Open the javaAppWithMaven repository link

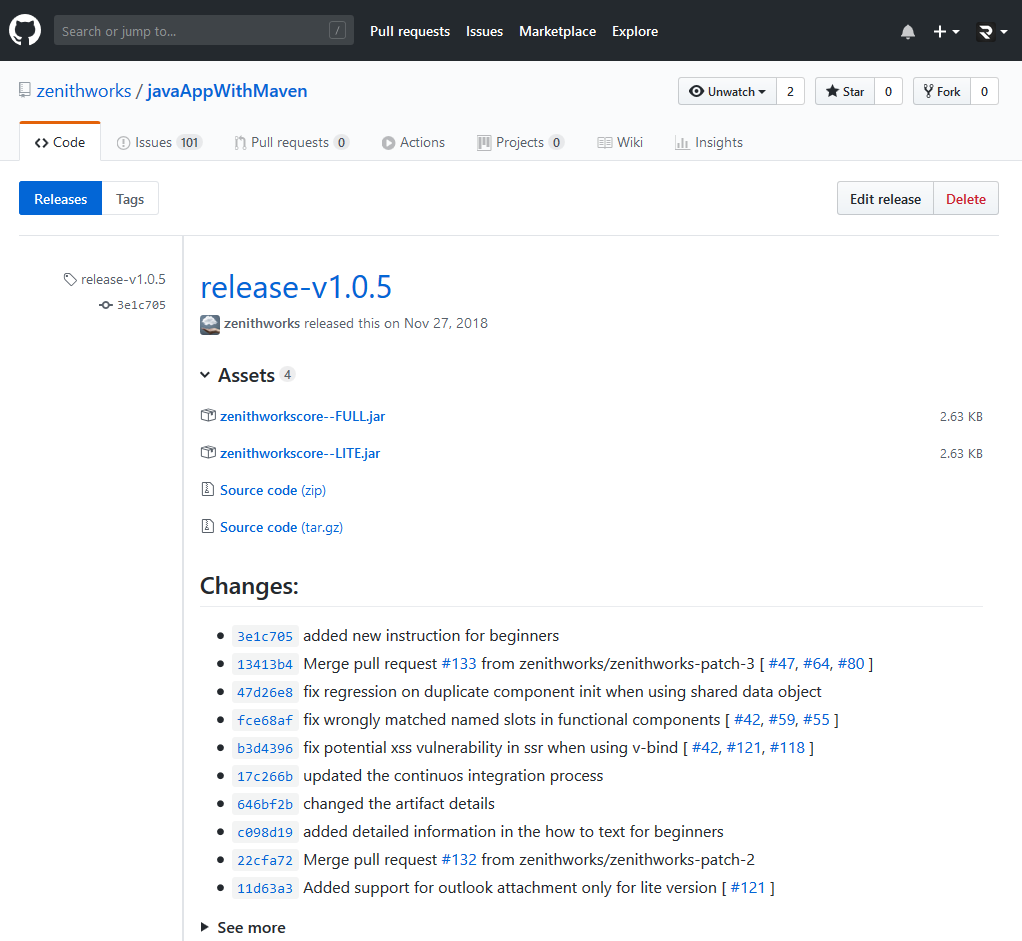(x=227, y=91)
